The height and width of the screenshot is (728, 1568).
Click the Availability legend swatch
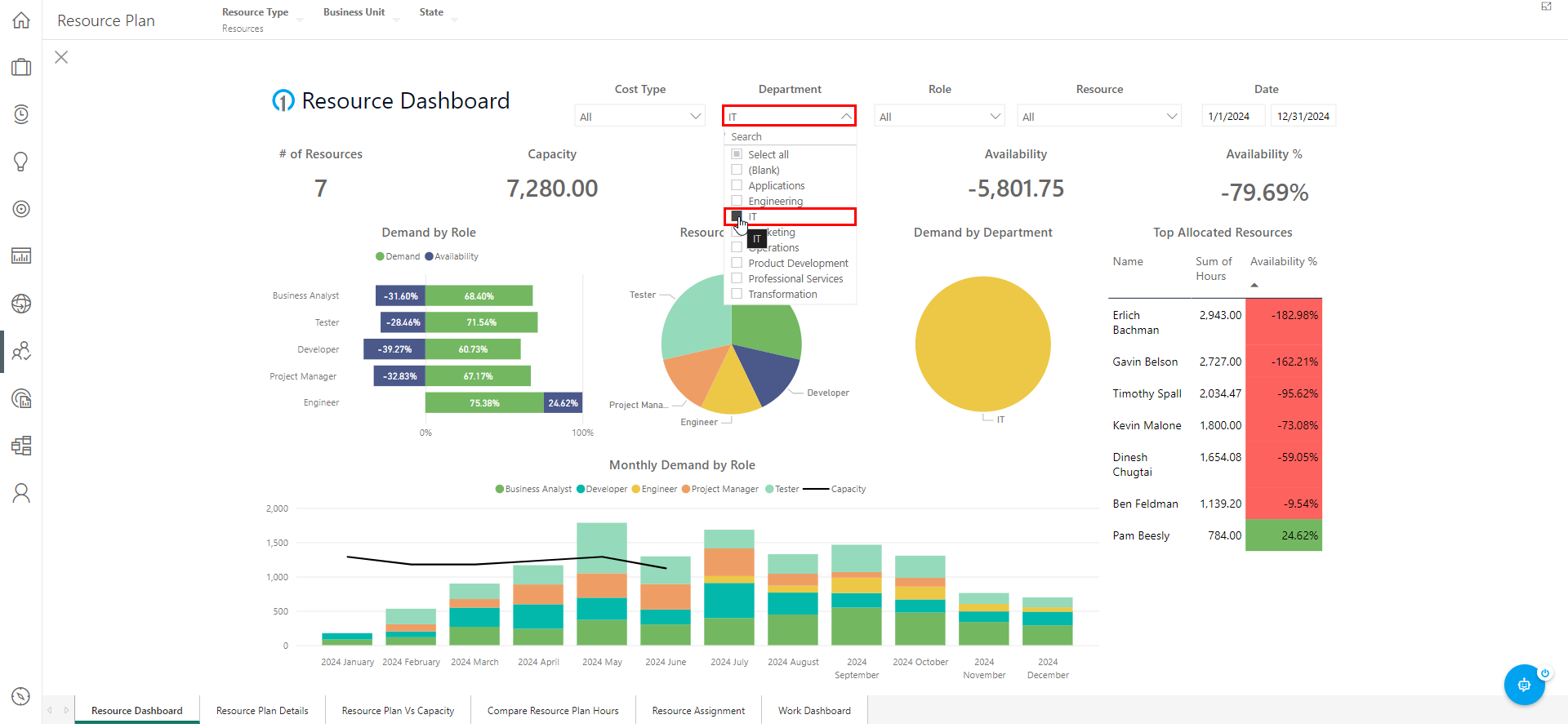coord(429,256)
